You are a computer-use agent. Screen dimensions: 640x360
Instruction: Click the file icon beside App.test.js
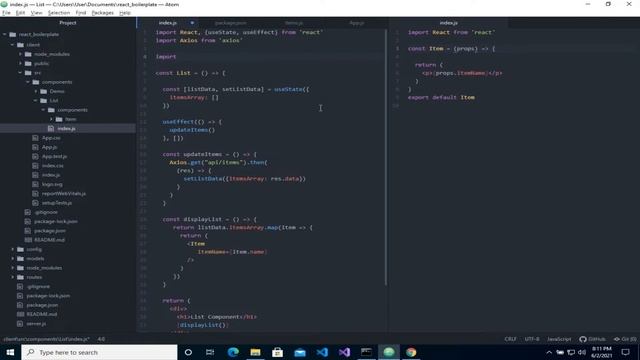pos(35,156)
